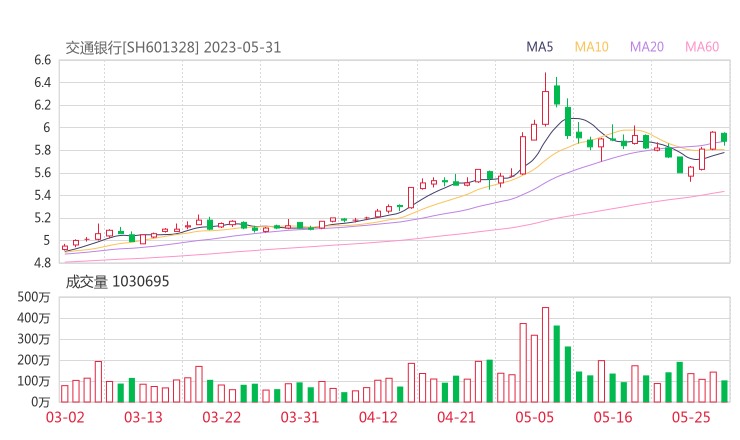Click the 6.6 price axis label
Viewport: 740px width, 440px height.
tap(42, 60)
